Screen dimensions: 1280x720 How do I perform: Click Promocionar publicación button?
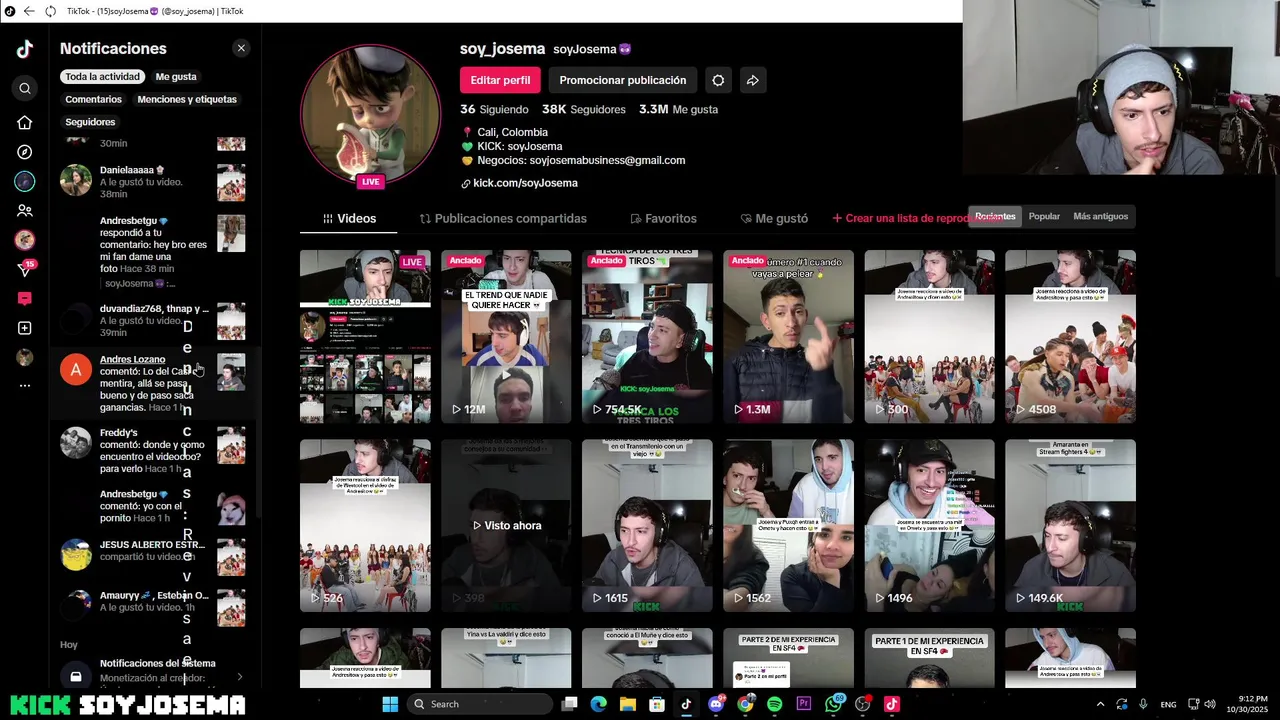click(623, 80)
